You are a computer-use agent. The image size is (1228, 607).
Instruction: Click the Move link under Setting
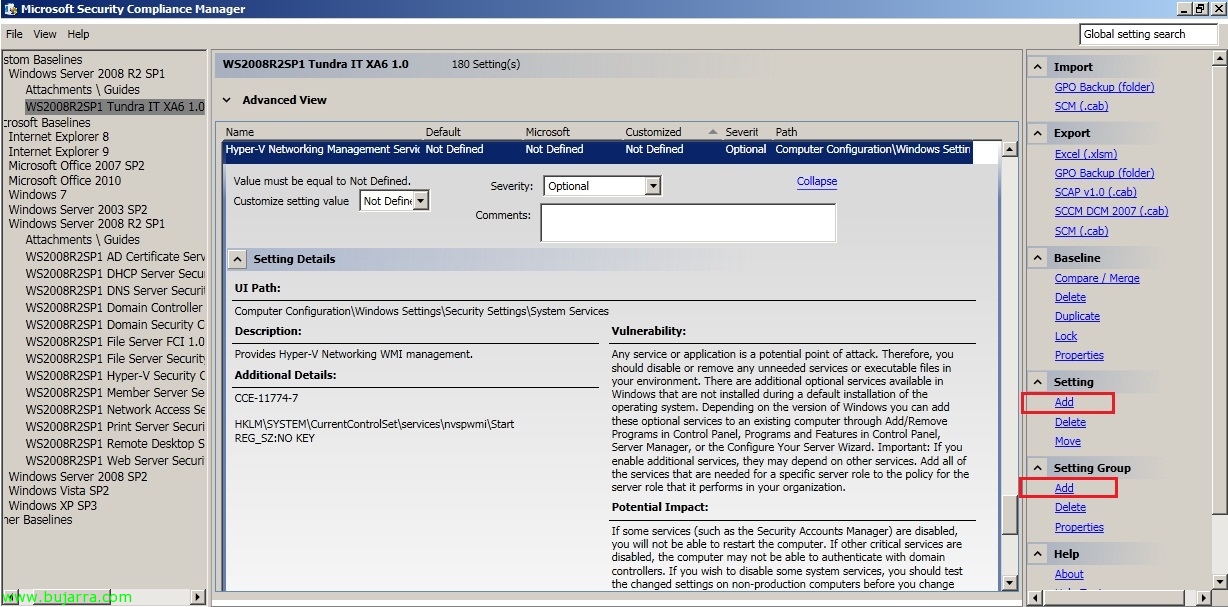pyautogui.click(x=1067, y=441)
